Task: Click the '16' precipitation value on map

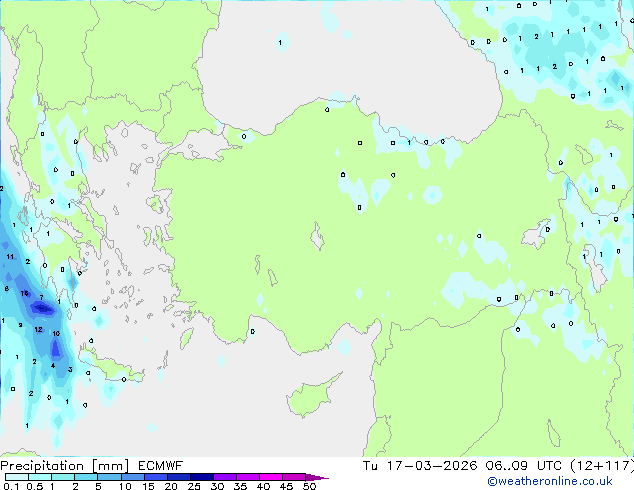Action: [x=25, y=293]
